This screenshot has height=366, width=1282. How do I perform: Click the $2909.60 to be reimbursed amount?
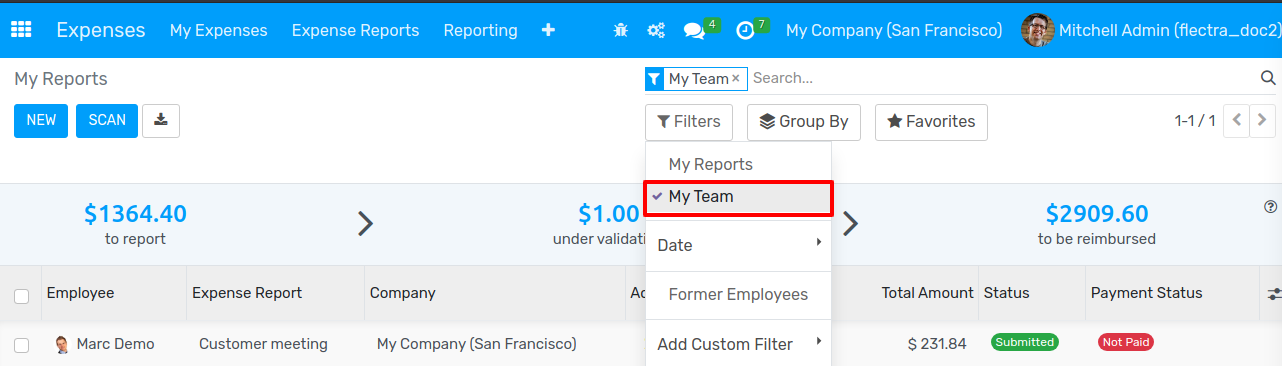point(1097,214)
